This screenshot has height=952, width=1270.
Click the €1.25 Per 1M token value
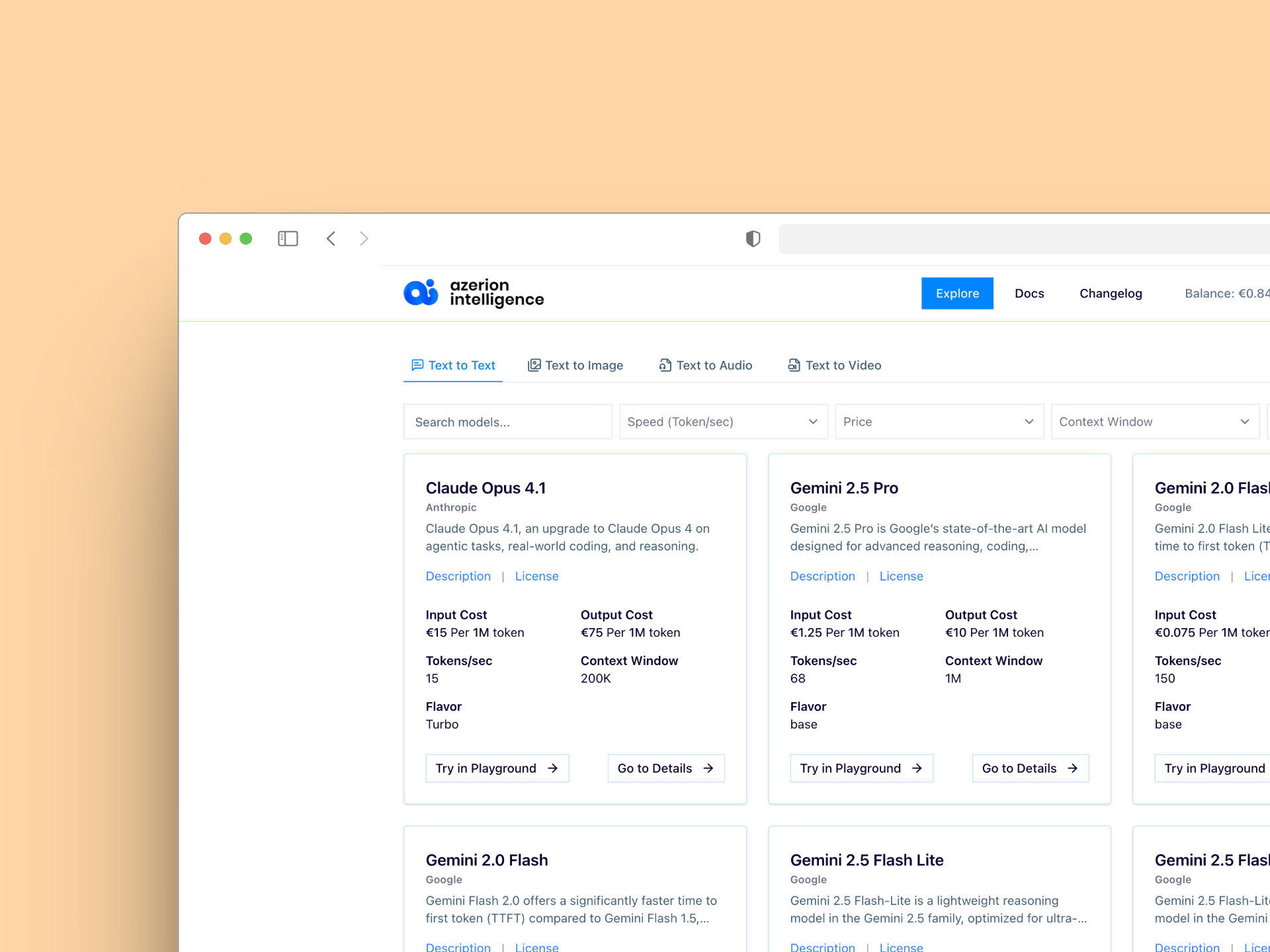point(845,633)
